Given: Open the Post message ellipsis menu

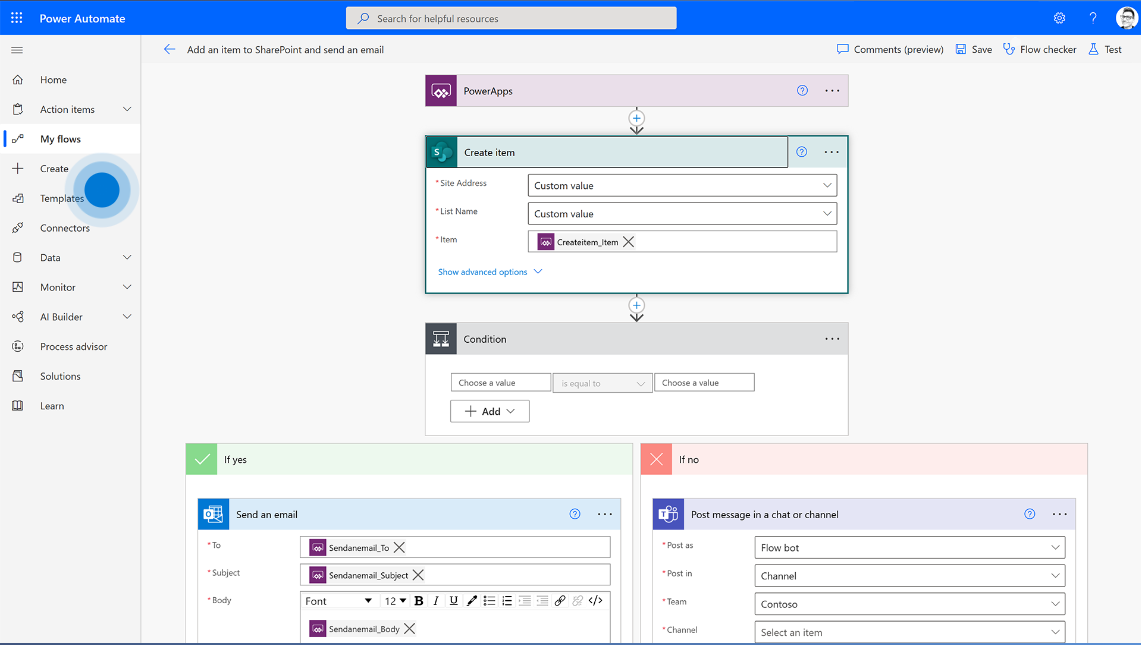Looking at the screenshot, I should point(1060,514).
